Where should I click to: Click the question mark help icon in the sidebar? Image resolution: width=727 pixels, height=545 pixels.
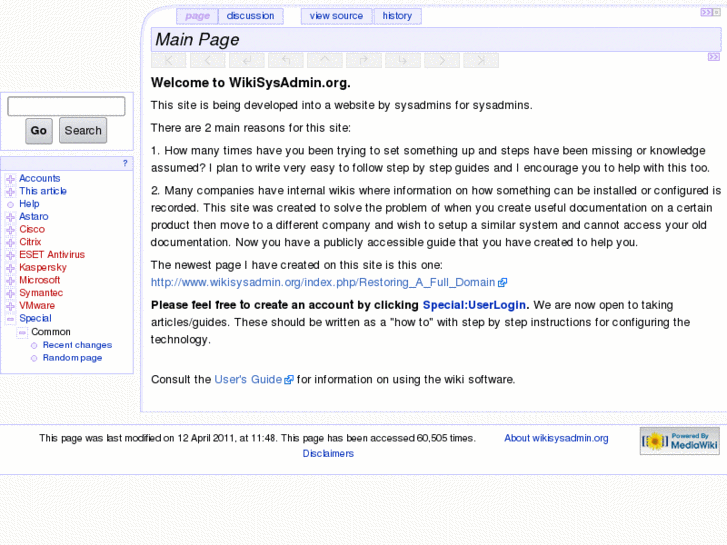click(125, 163)
